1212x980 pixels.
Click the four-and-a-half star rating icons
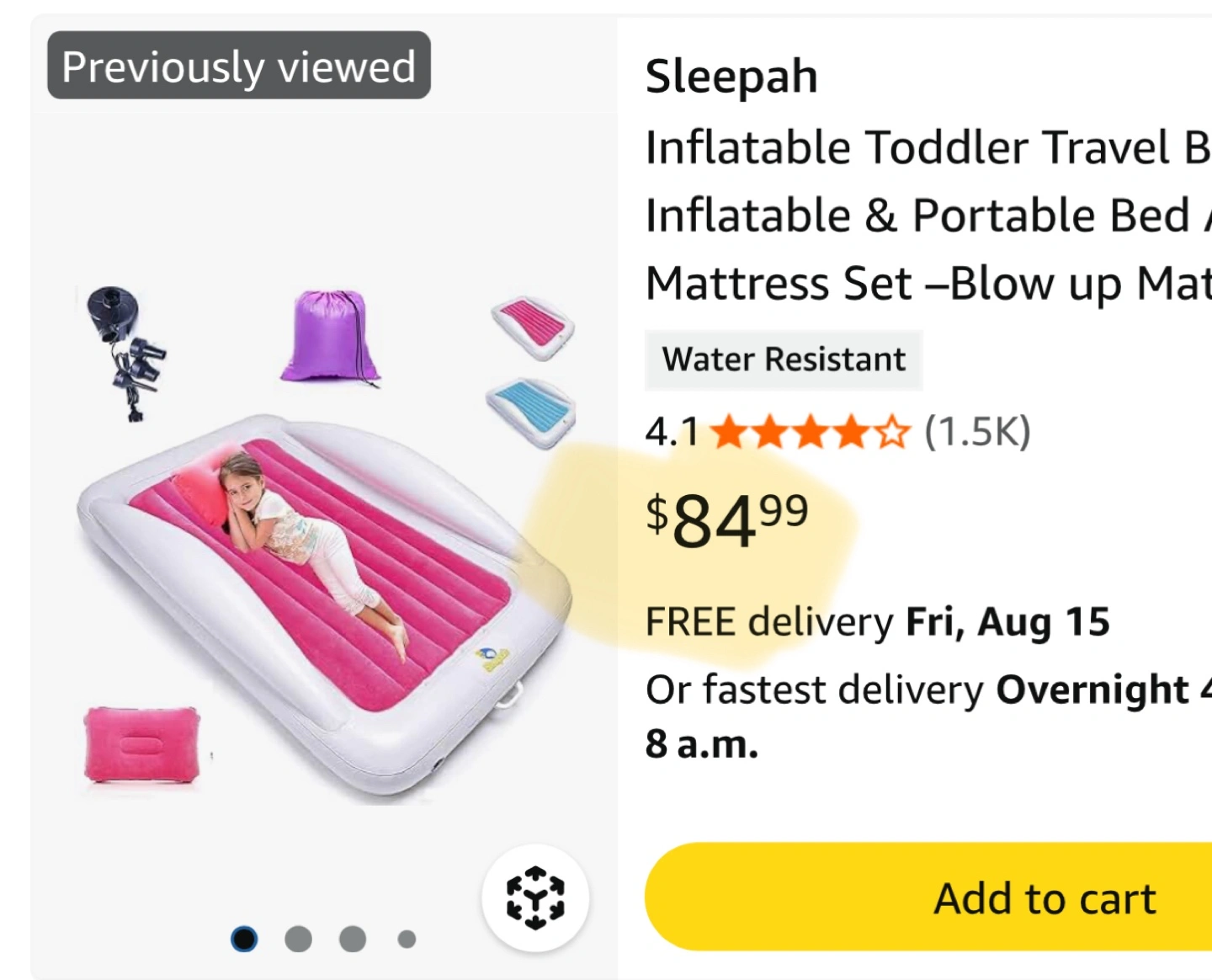[x=811, y=433]
